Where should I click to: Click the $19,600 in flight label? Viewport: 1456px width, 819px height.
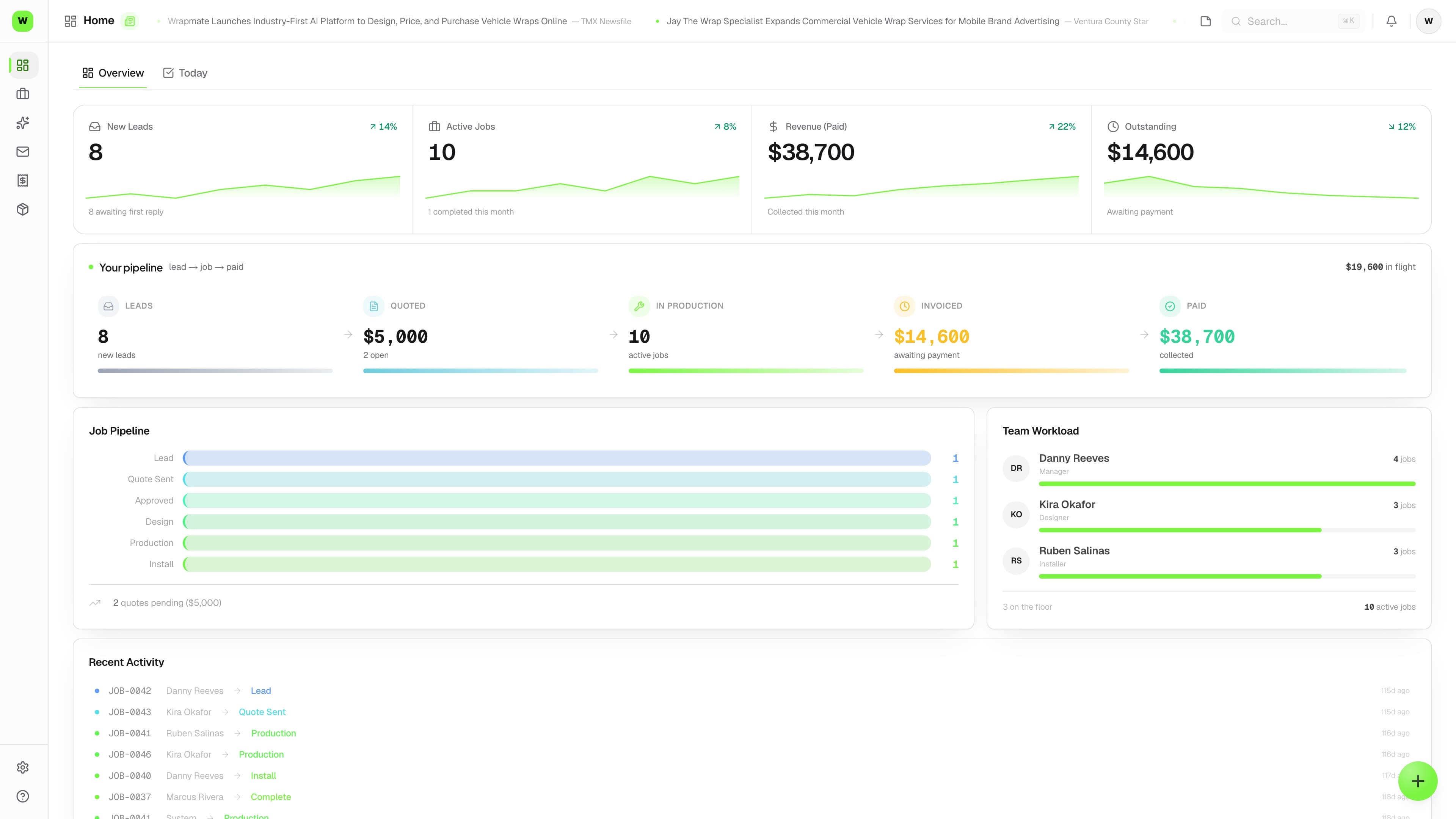pos(1380,267)
